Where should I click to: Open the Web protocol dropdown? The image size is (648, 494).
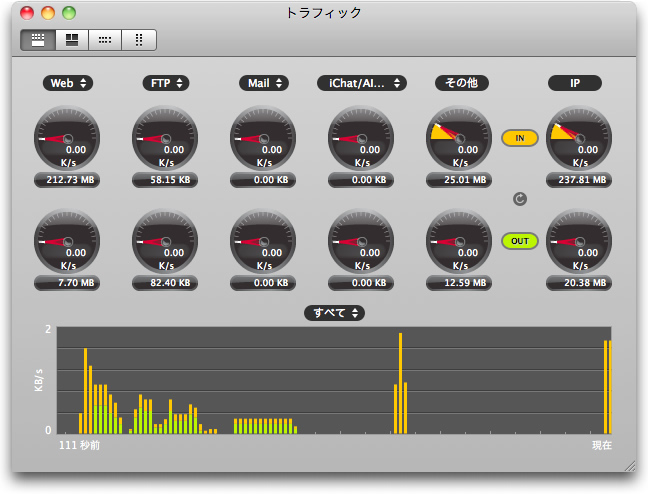point(68,83)
